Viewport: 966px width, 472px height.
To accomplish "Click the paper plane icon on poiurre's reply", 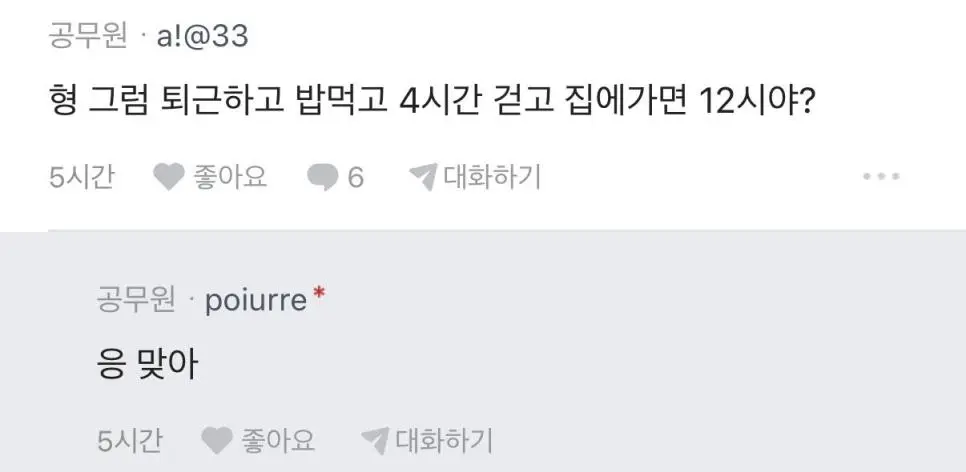I will 375,439.
